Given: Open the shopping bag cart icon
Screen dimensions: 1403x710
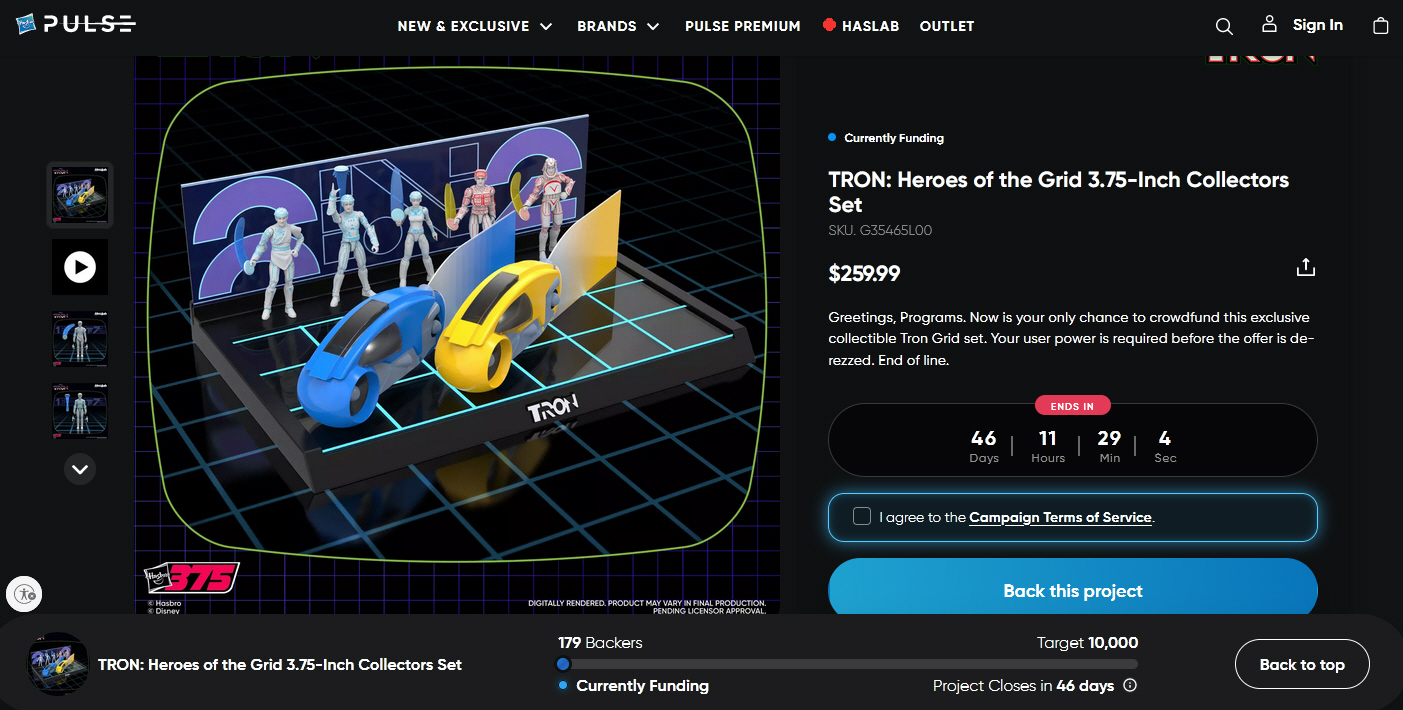Looking at the screenshot, I should click(1381, 26).
